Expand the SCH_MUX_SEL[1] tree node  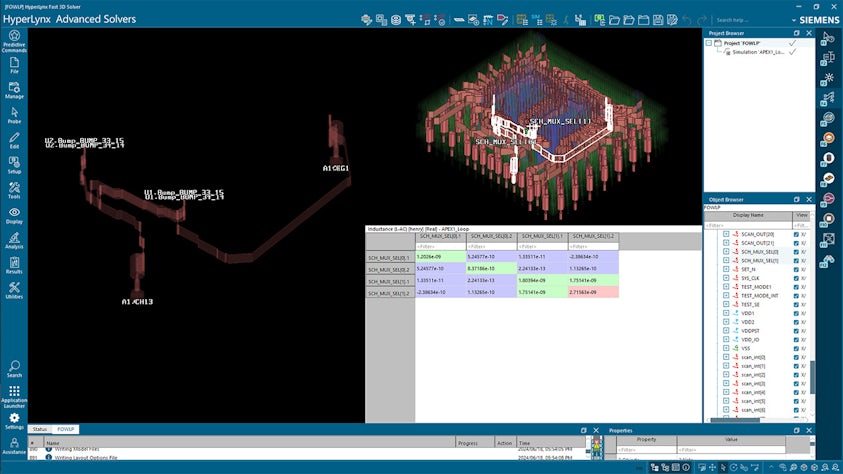726,261
